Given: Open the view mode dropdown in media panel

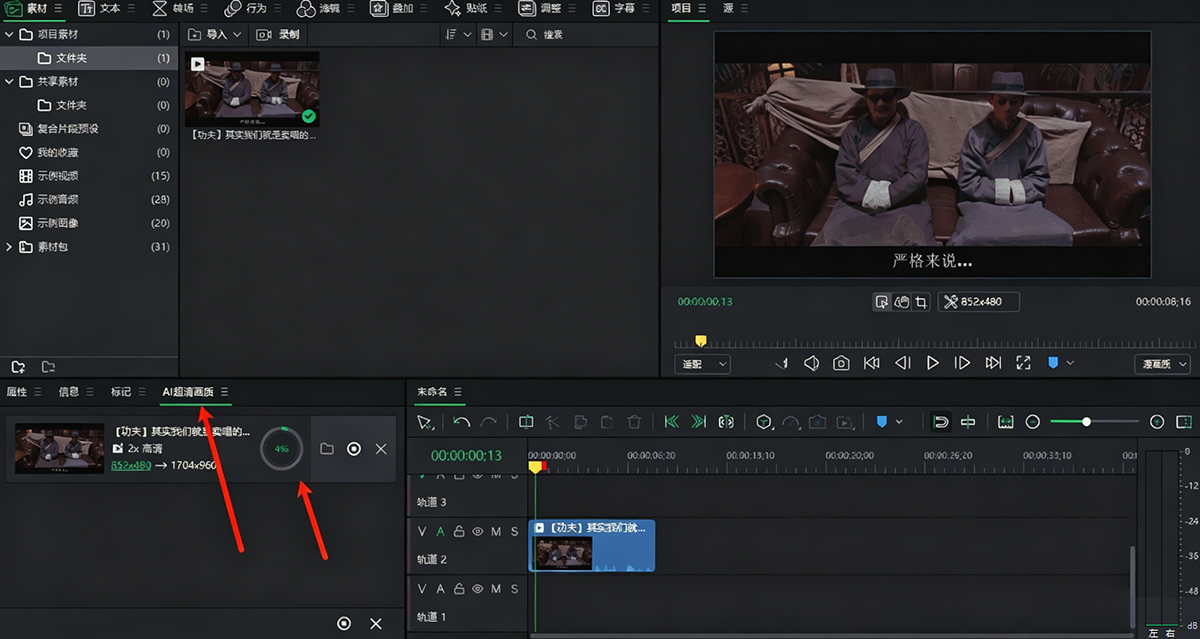Looking at the screenshot, I should (494, 34).
